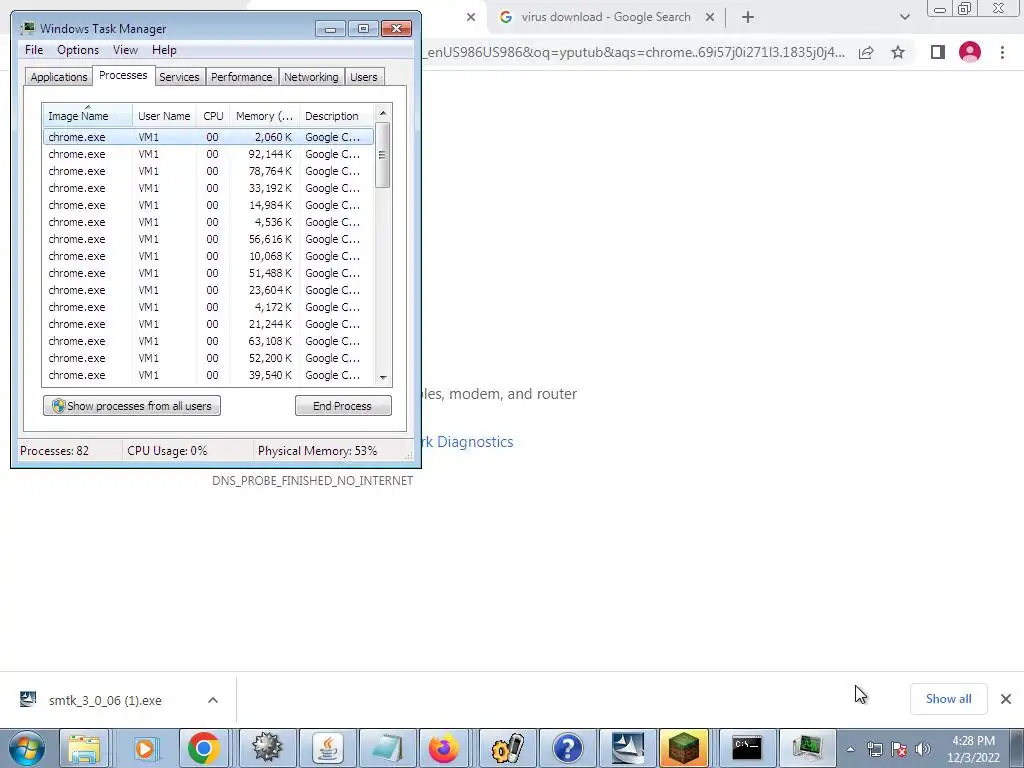Open Chrome's three-dot menu
1024x768 pixels.
tap(1002, 52)
